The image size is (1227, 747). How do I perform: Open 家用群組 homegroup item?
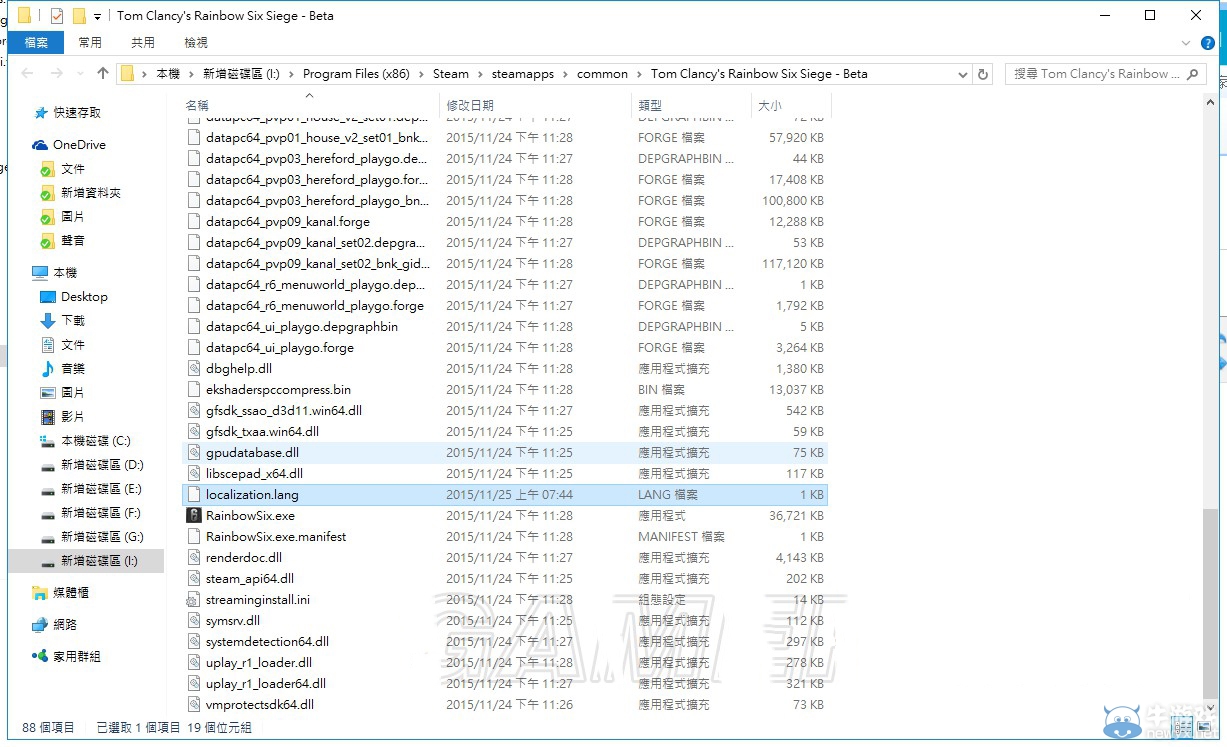[76, 657]
